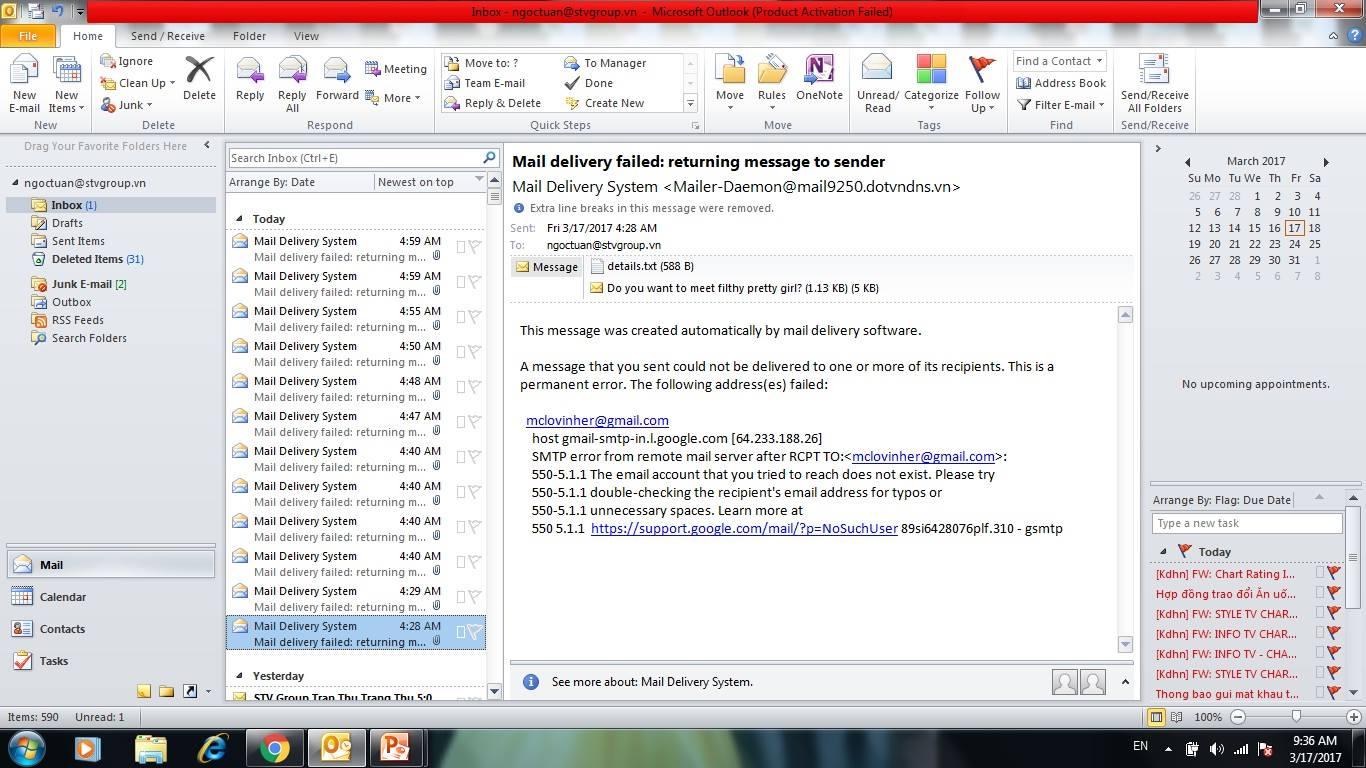The width and height of the screenshot is (1366, 768).
Task: Run the Team E-mail quick step
Action: point(485,83)
